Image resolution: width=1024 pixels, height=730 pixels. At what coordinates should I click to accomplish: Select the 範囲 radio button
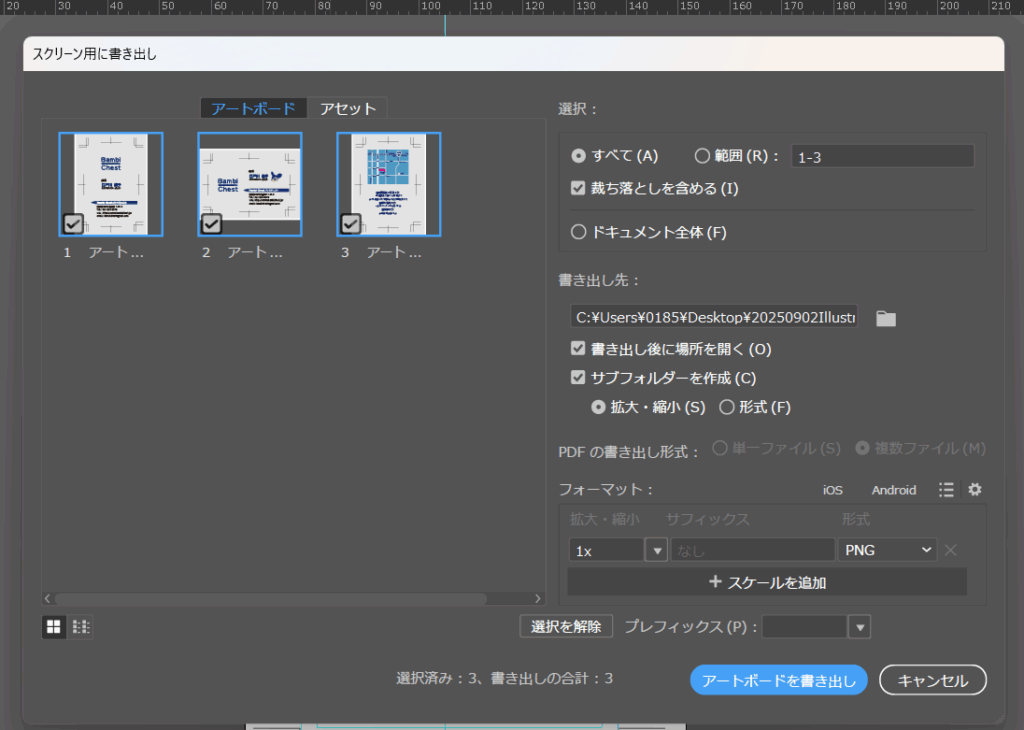[702, 156]
